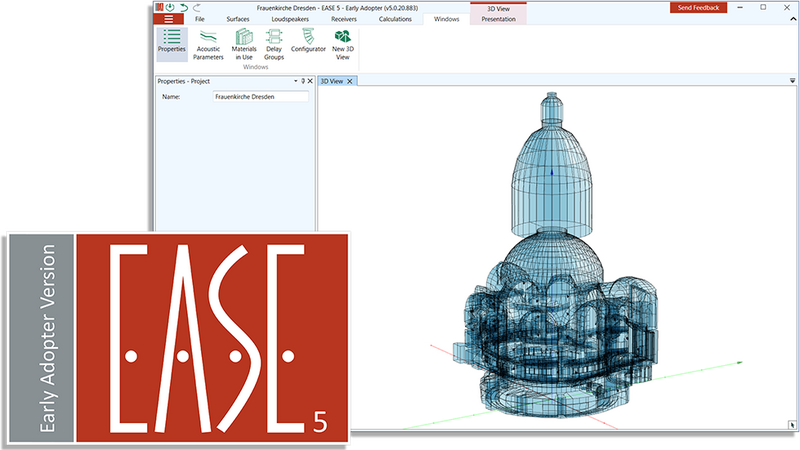Image resolution: width=800 pixels, height=450 pixels.
Task: Collapse the ribbon with the chevron
Action: point(793,19)
